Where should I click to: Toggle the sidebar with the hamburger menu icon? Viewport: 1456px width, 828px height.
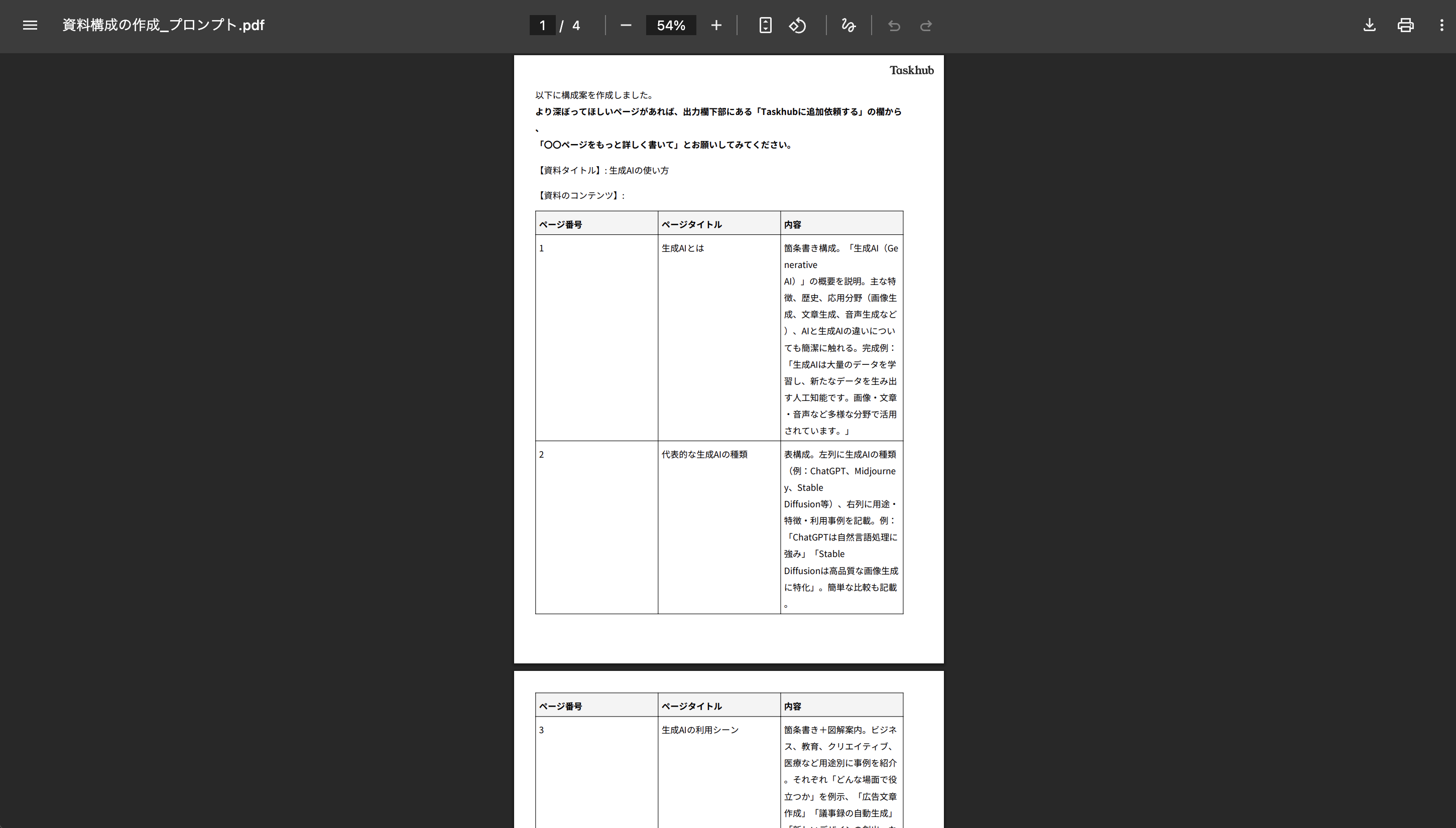click(30, 25)
